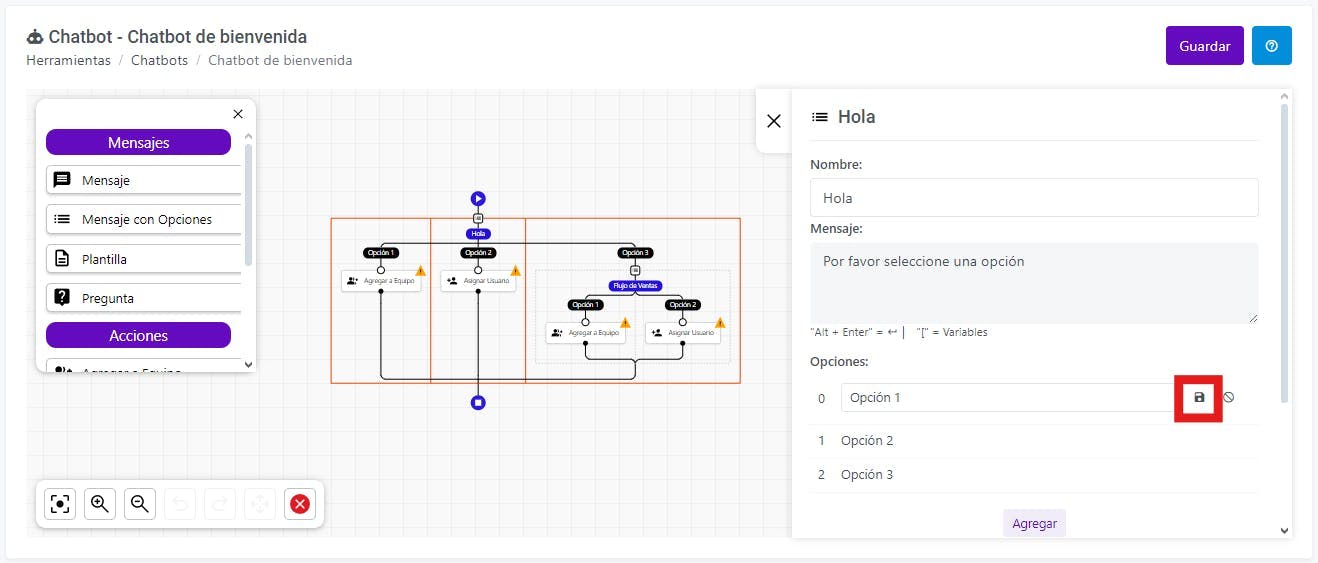Add a Mensaje con Opciones block
Viewport: 1318px width, 563px height.
click(x=144, y=220)
